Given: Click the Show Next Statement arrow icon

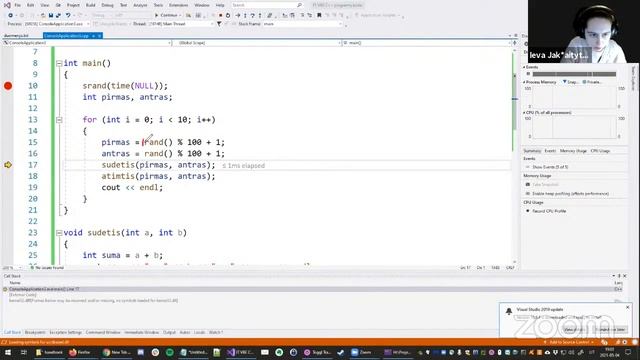Looking at the screenshot, I should [238, 15].
